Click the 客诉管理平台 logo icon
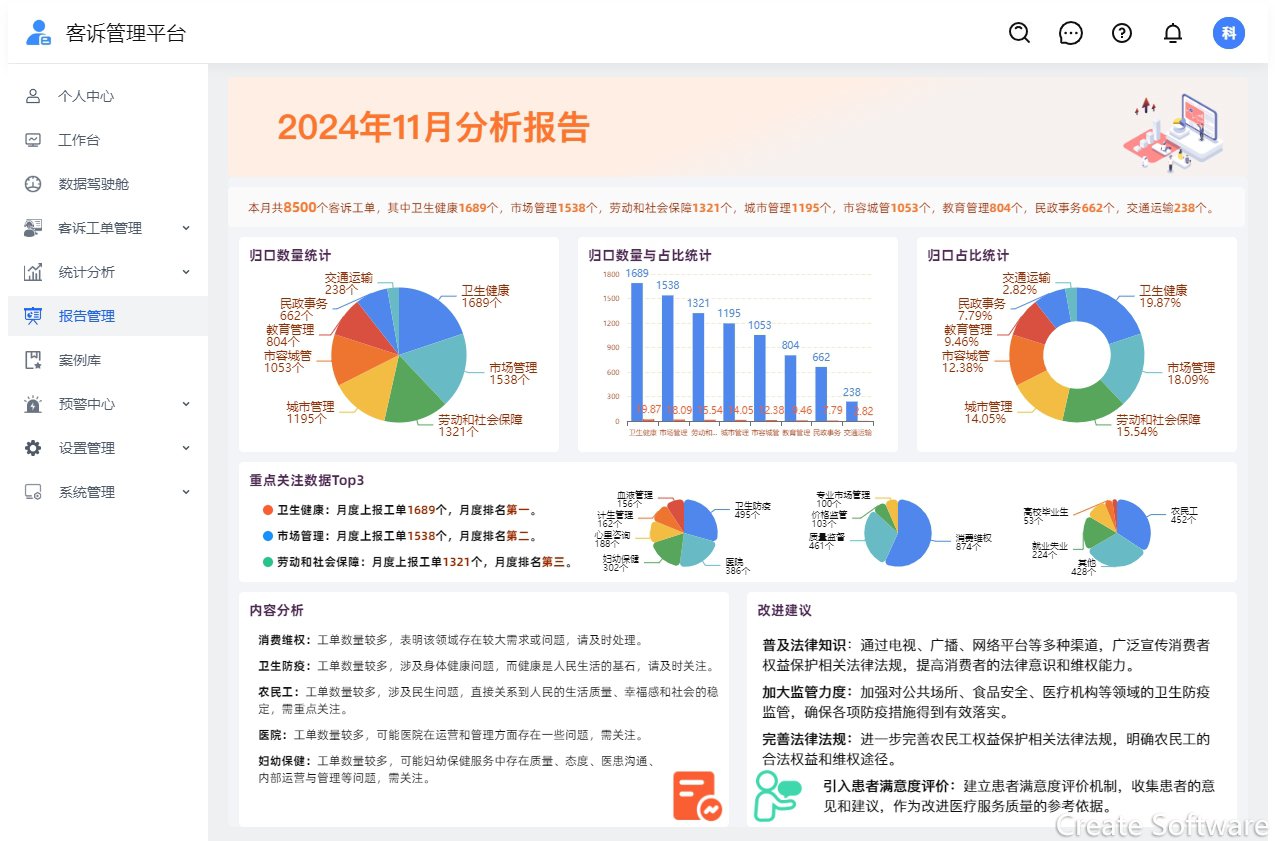1275x841 pixels. coord(37,32)
